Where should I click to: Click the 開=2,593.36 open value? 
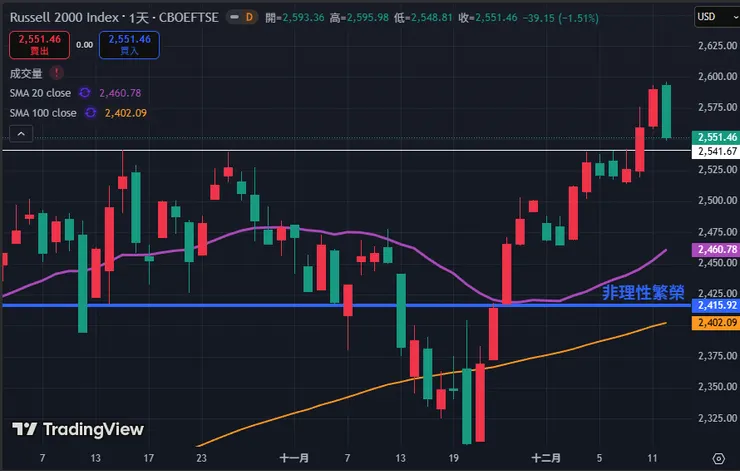(295, 18)
